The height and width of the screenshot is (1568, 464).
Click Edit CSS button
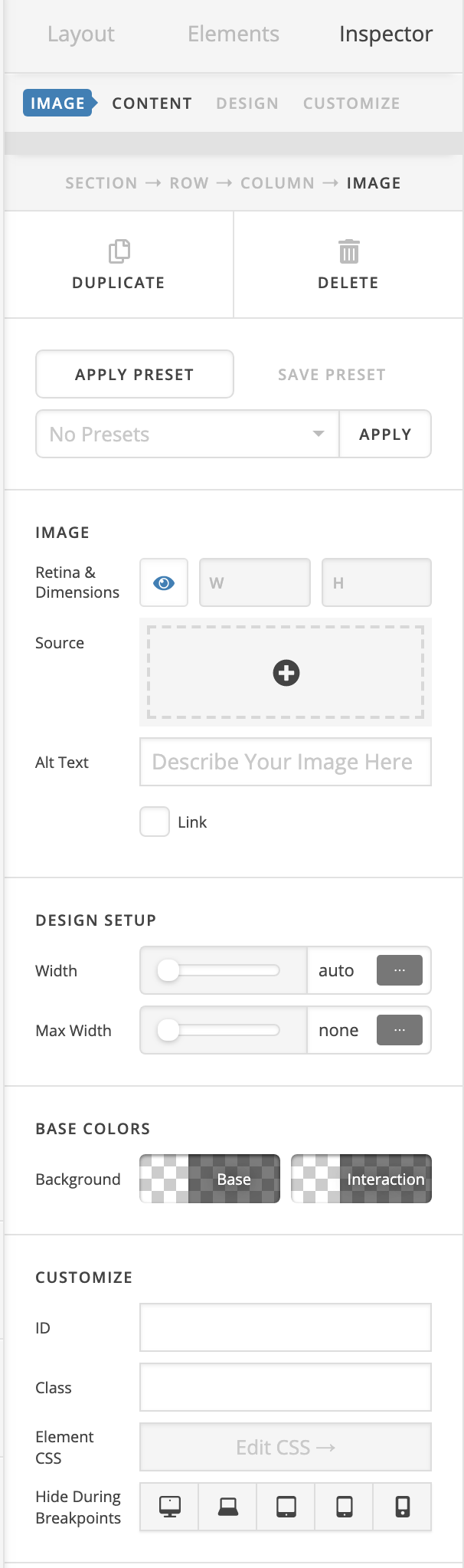[285, 1447]
